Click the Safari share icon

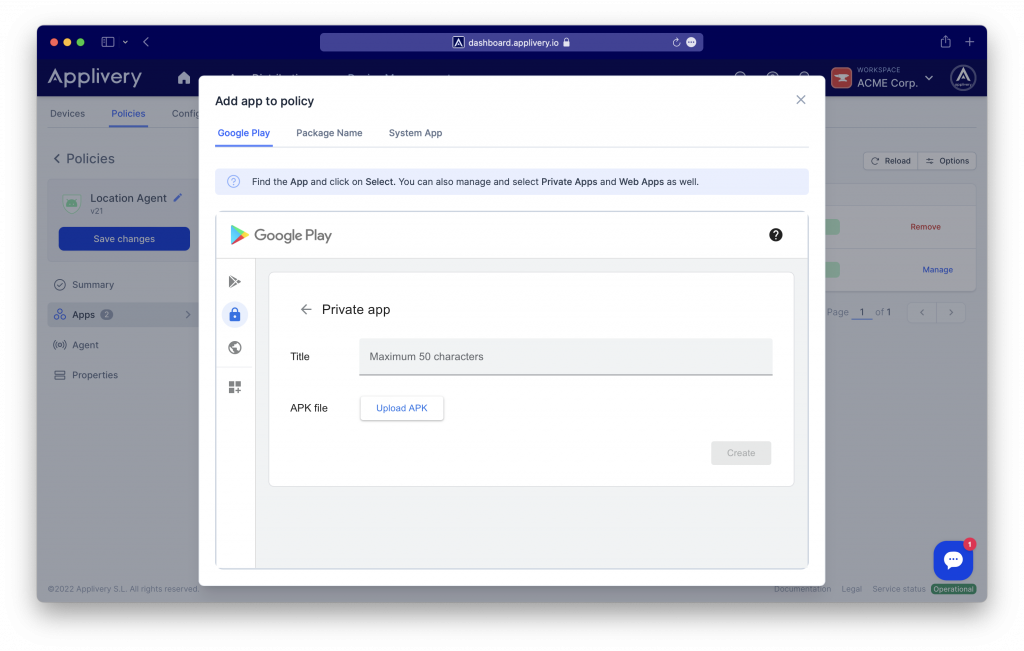point(945,42)
